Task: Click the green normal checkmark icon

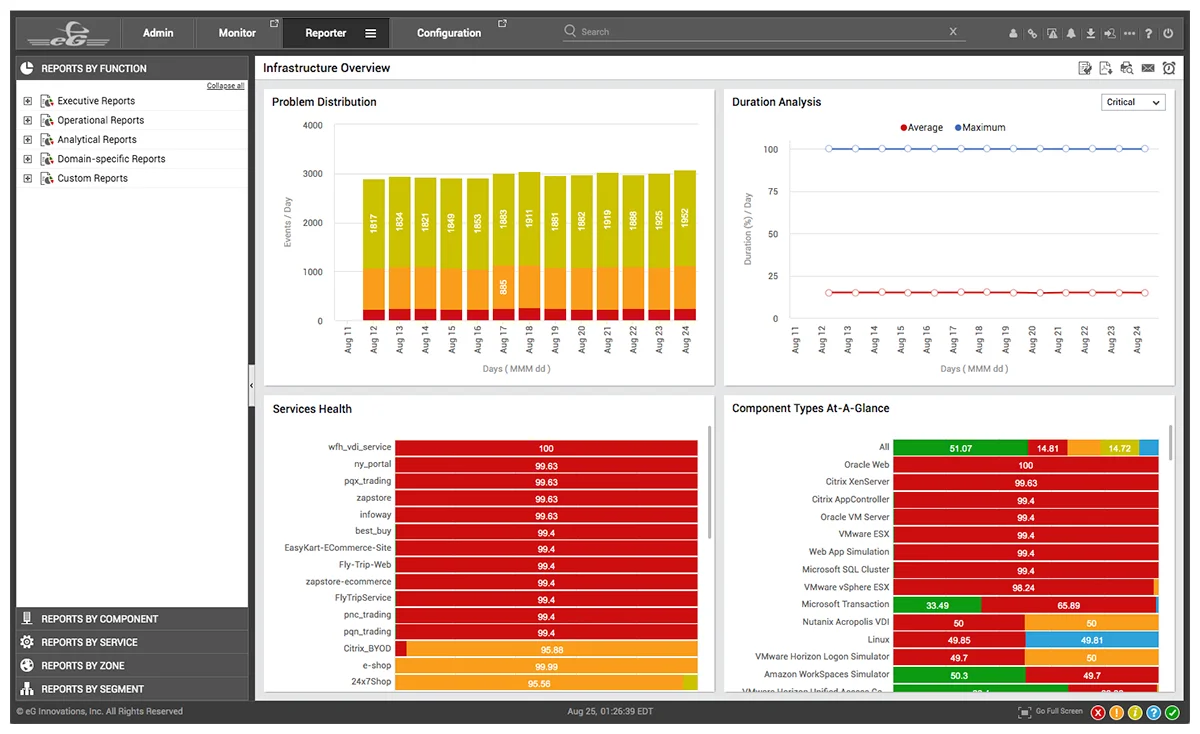Action: tap(1172, 712)
